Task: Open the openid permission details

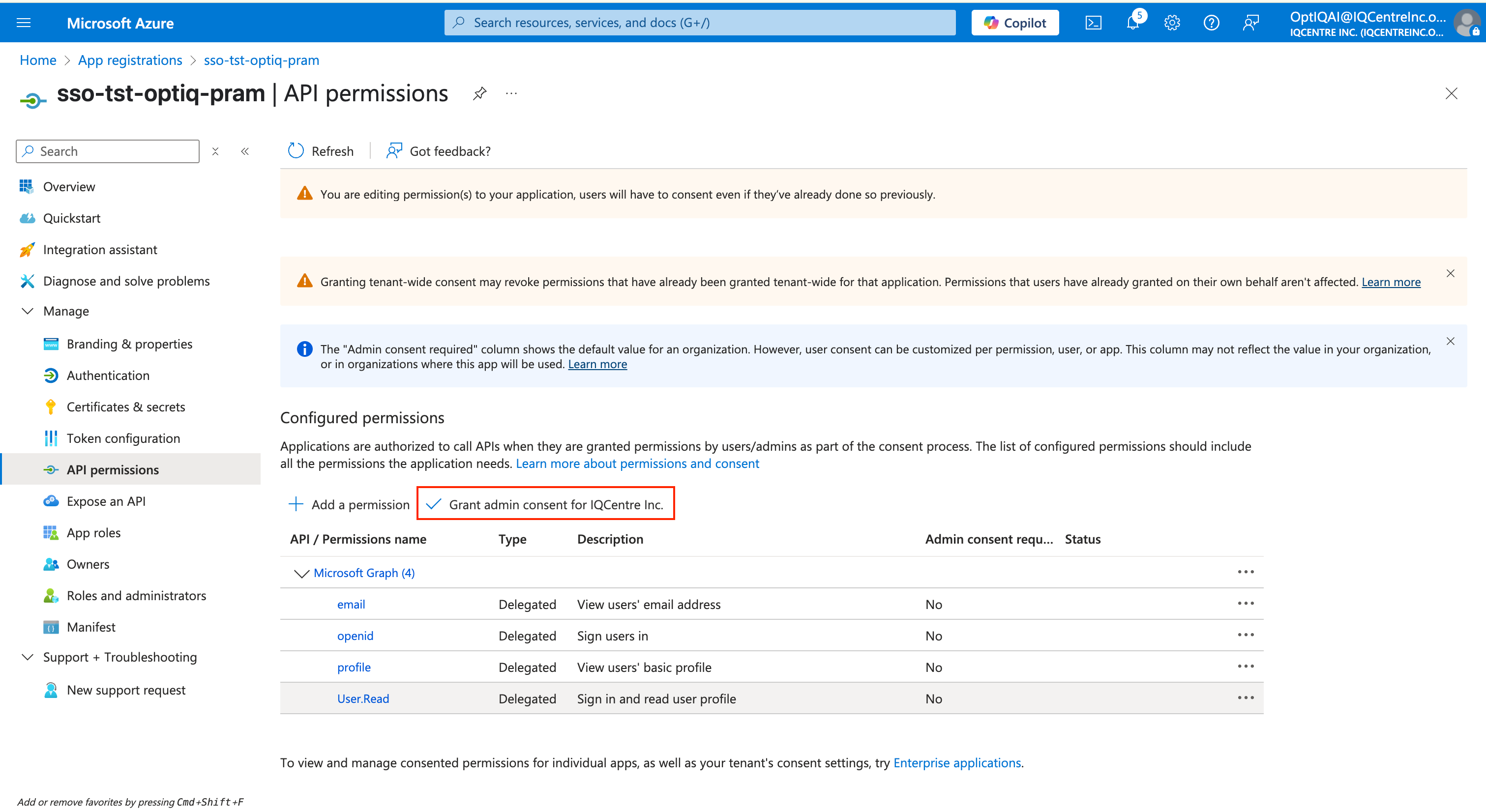Action: click(355, 636)
